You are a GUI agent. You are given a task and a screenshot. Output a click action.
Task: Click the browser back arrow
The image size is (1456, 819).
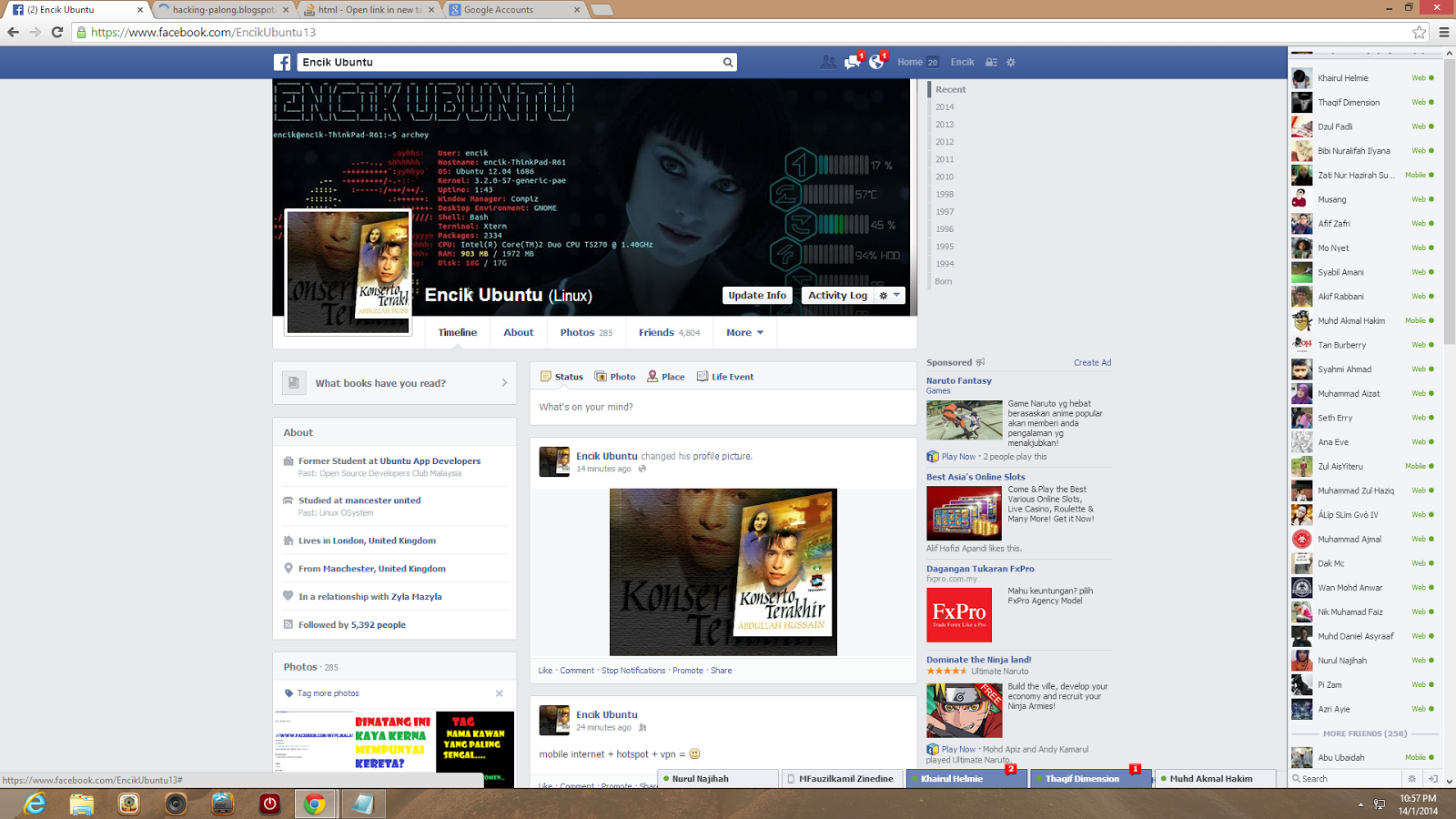[13, 32]
